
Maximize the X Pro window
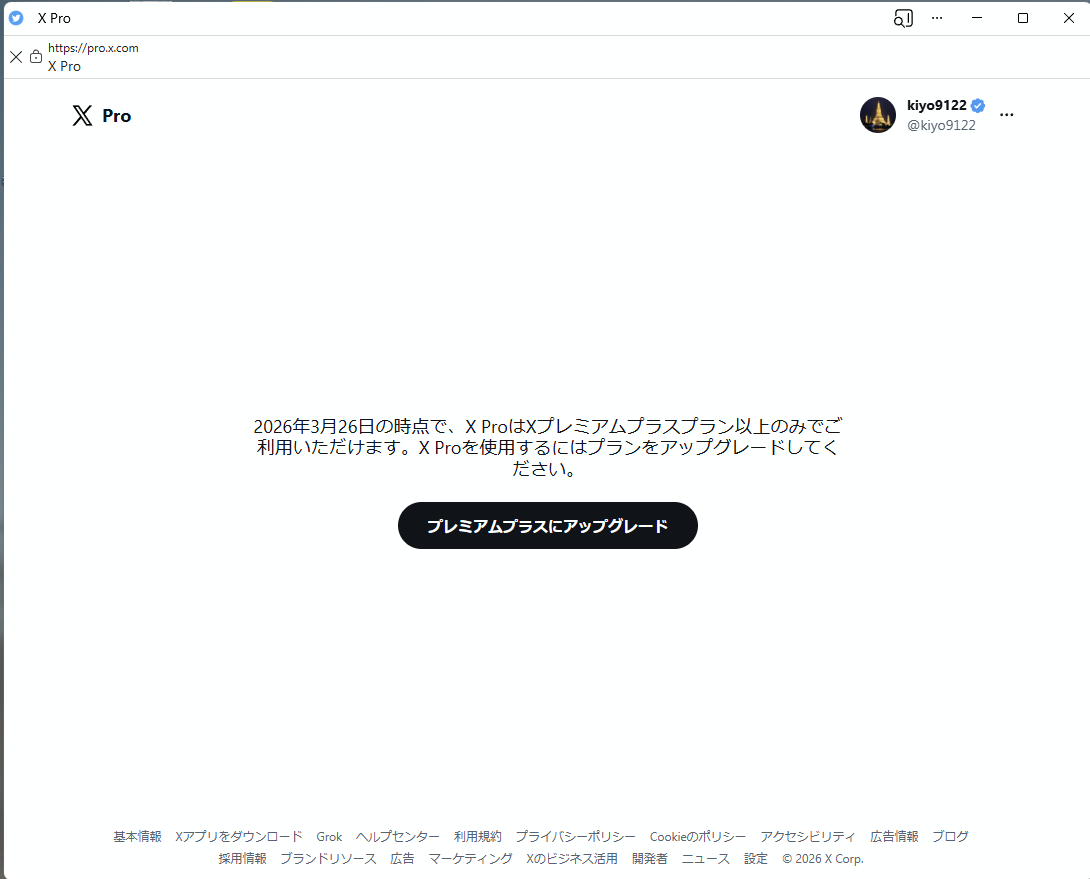coord(1023,18)
